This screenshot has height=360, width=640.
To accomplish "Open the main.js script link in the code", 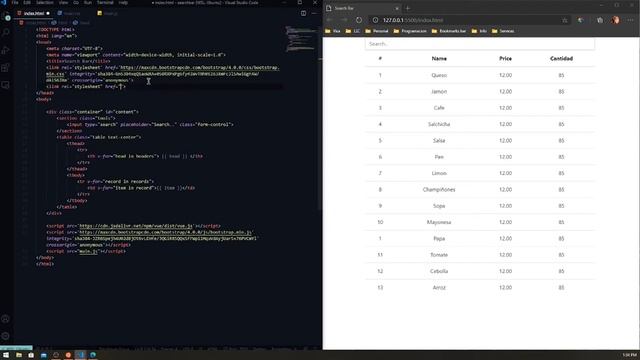I will [x=88, y=251].
